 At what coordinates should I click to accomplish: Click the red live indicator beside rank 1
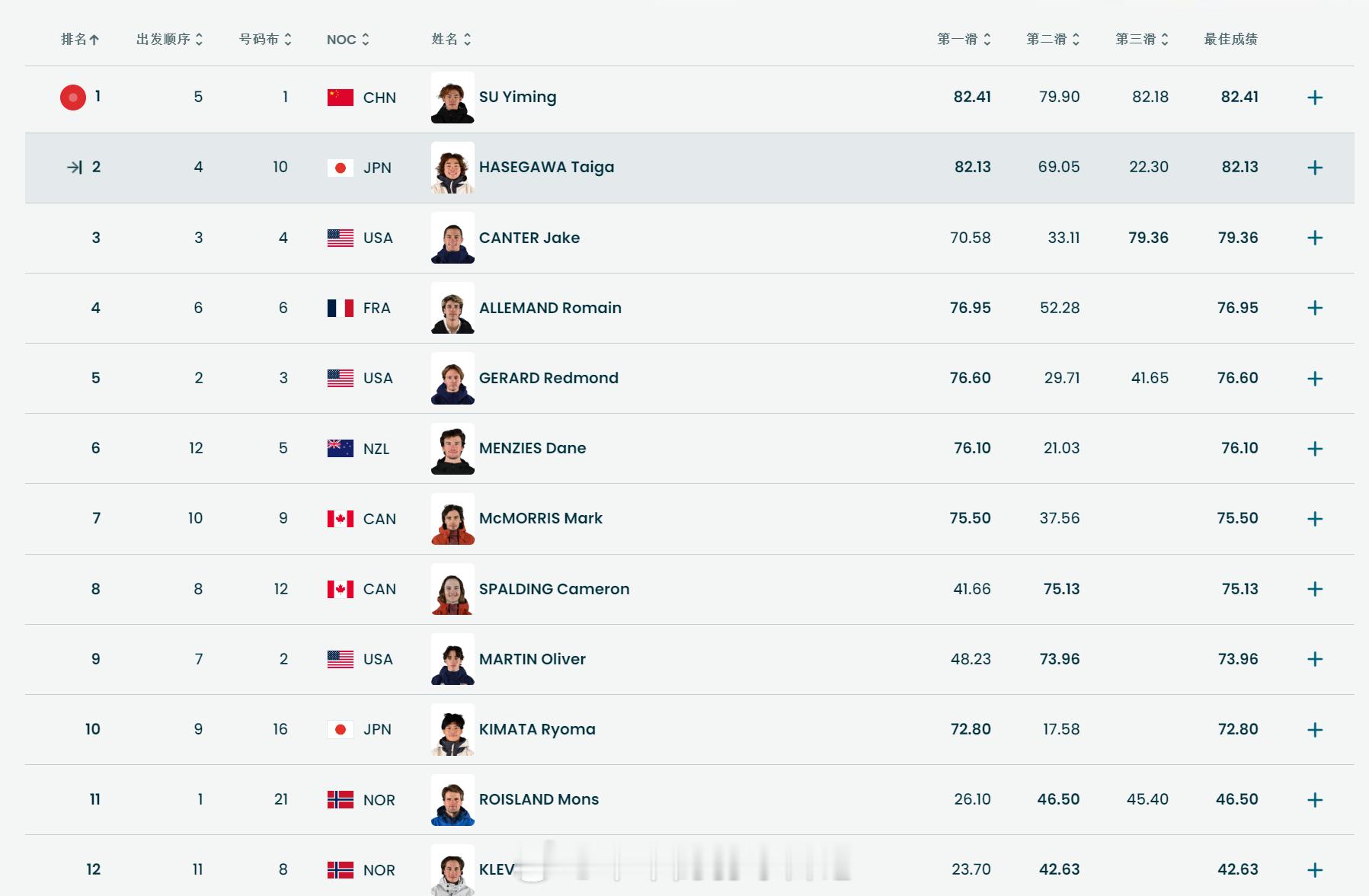(x=73, y=98)
